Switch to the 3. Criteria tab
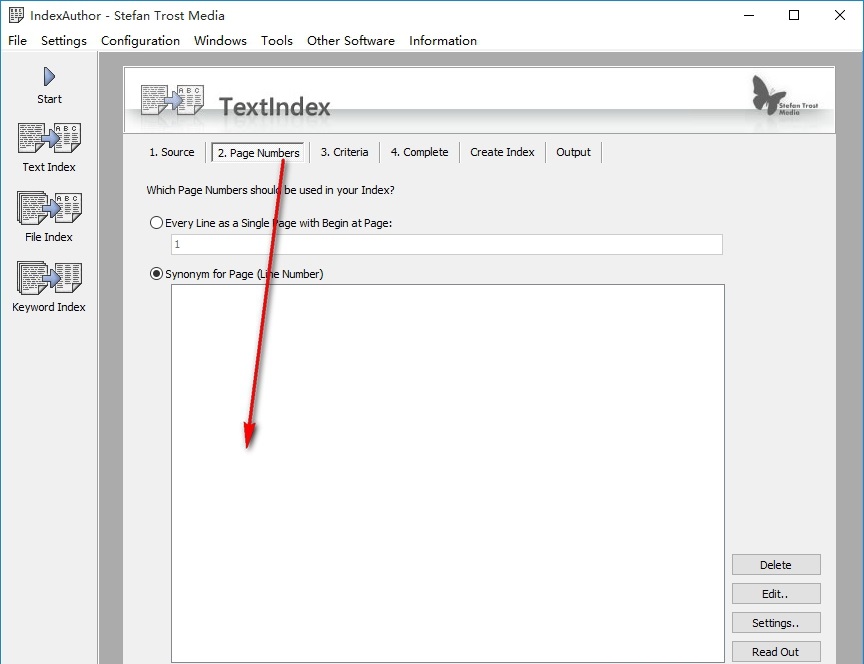The image size is (864, 664). [x=344, y=152]
